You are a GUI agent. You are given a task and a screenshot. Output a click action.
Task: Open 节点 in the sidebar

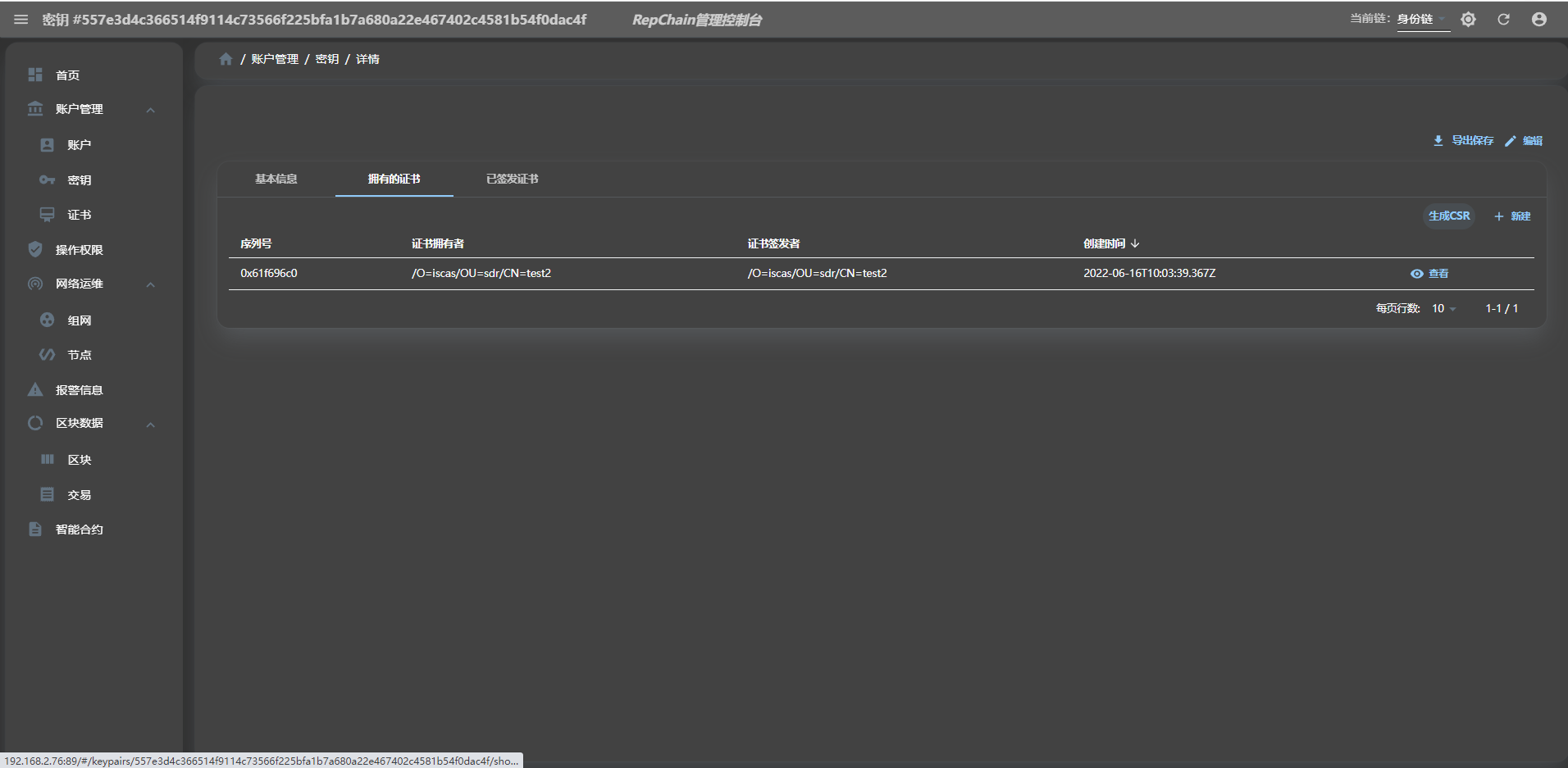[80, 355]
